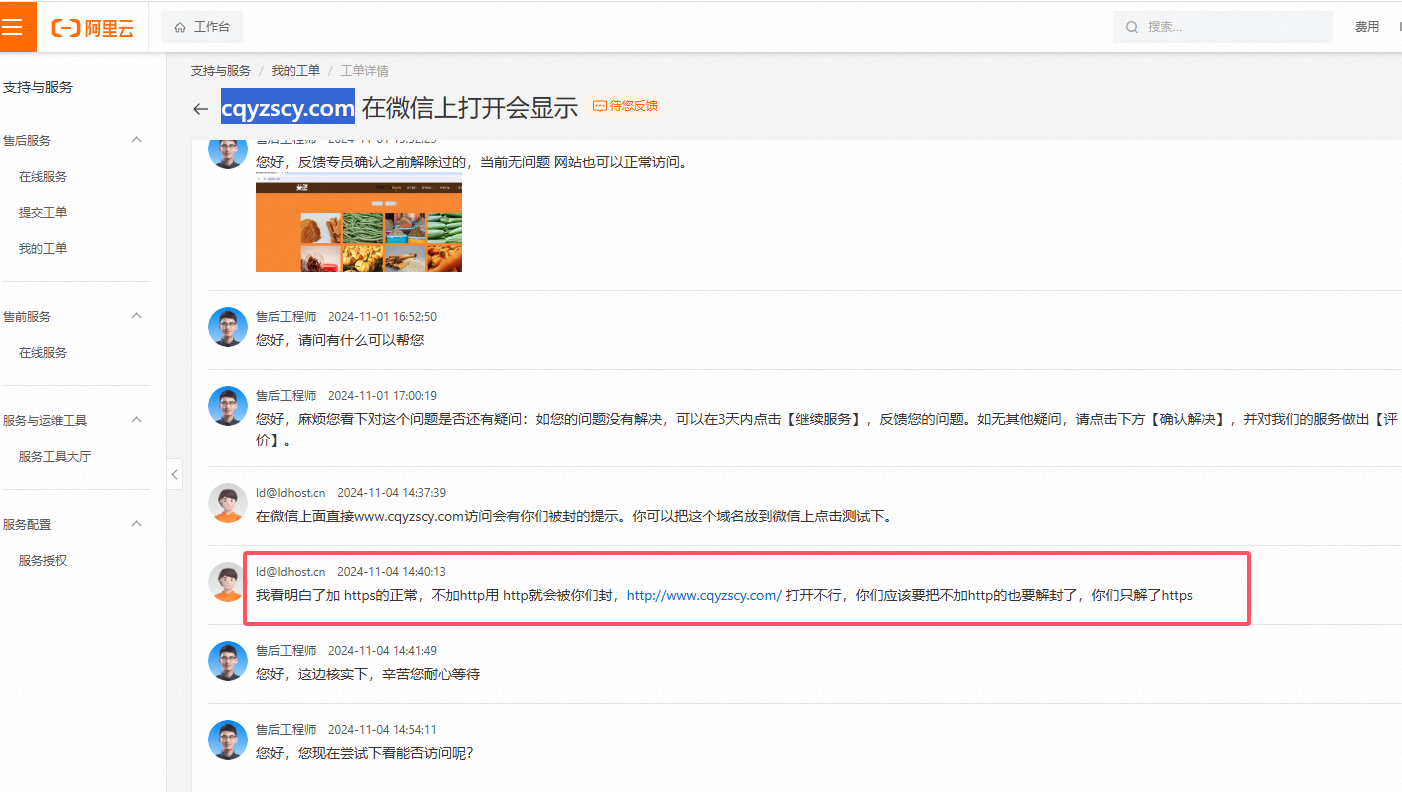Click the 工单详情 breadcrumb text
This screenshot has width=1402, height=792.
pos(364,71)
